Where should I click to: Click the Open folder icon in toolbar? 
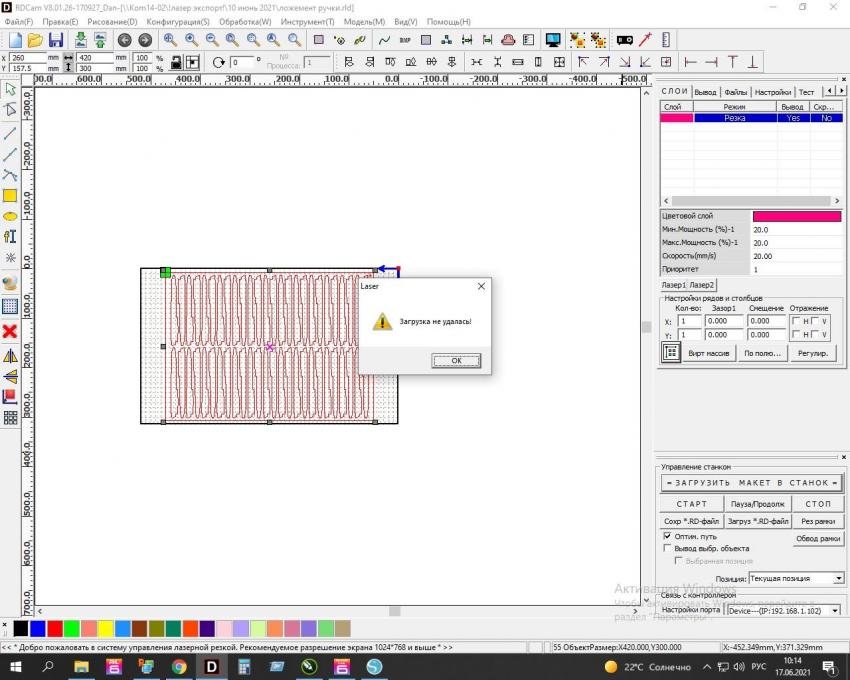click(35, 40)
